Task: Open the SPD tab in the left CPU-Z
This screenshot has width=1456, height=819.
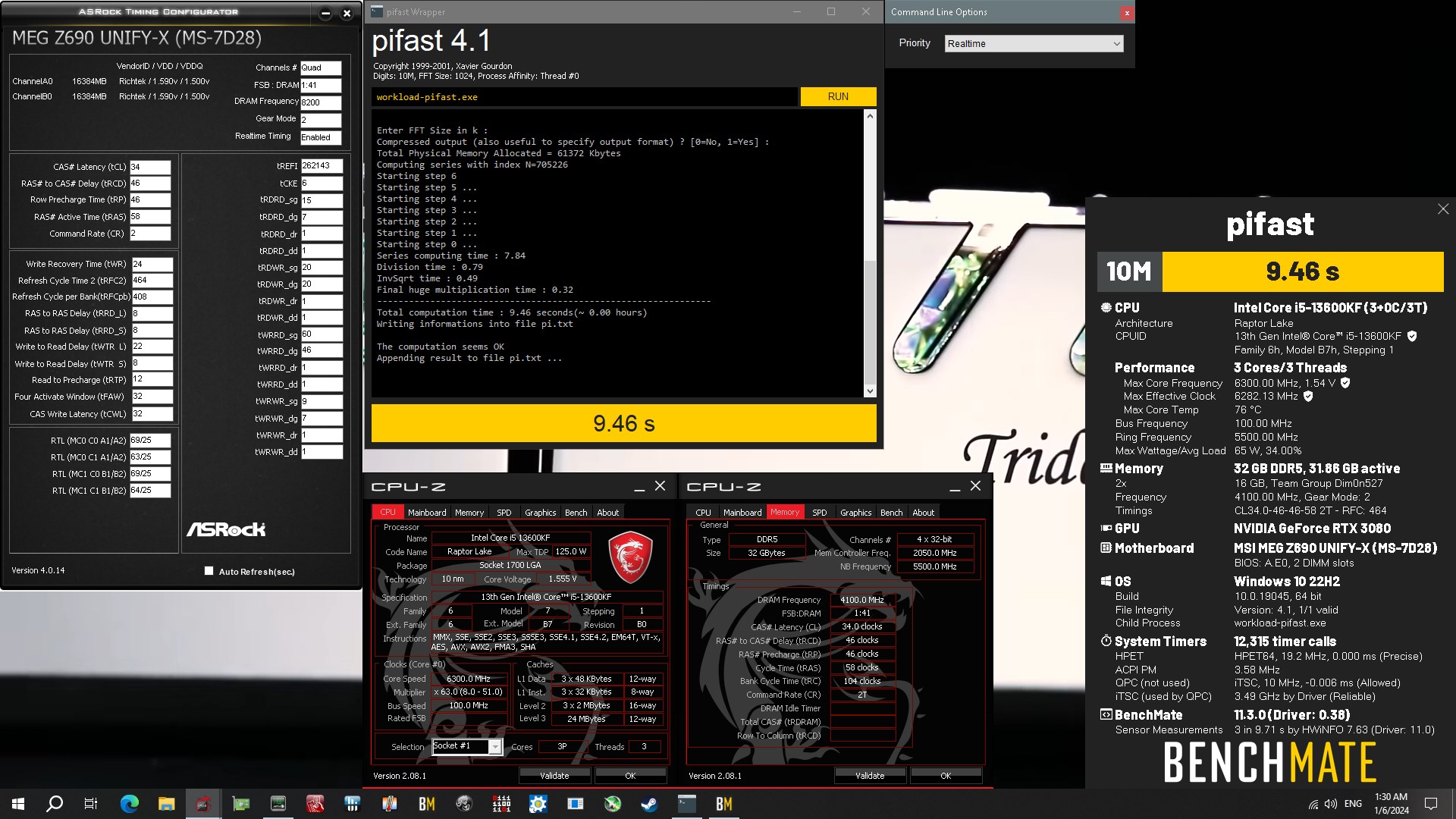Action: click(x=504, y=513)
